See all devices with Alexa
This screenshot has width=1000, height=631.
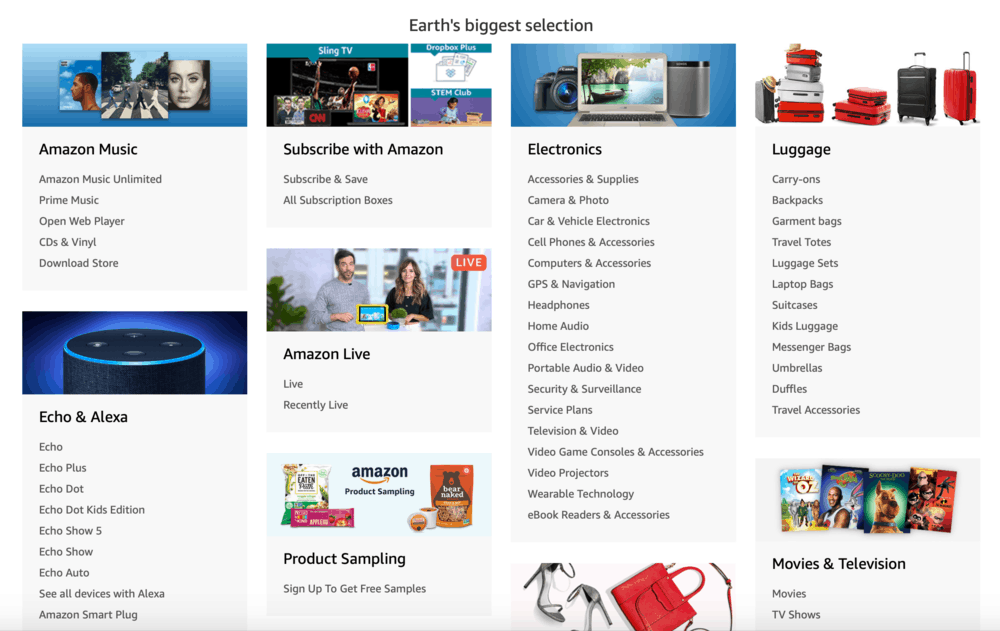click(101, 593)
